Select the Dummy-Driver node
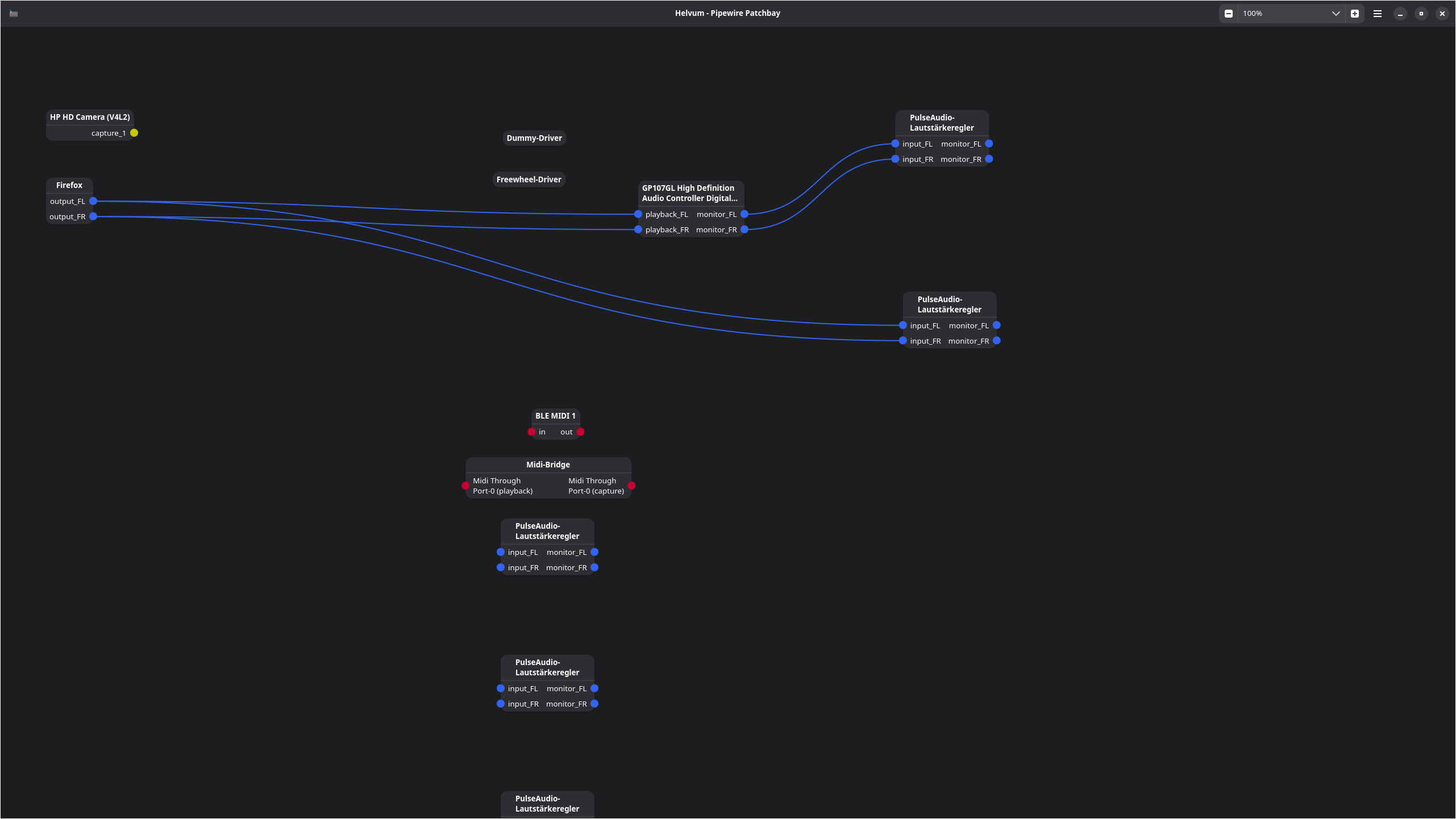Image resolution: width=1456 pixels, height=819 pixels. (534, 138)
